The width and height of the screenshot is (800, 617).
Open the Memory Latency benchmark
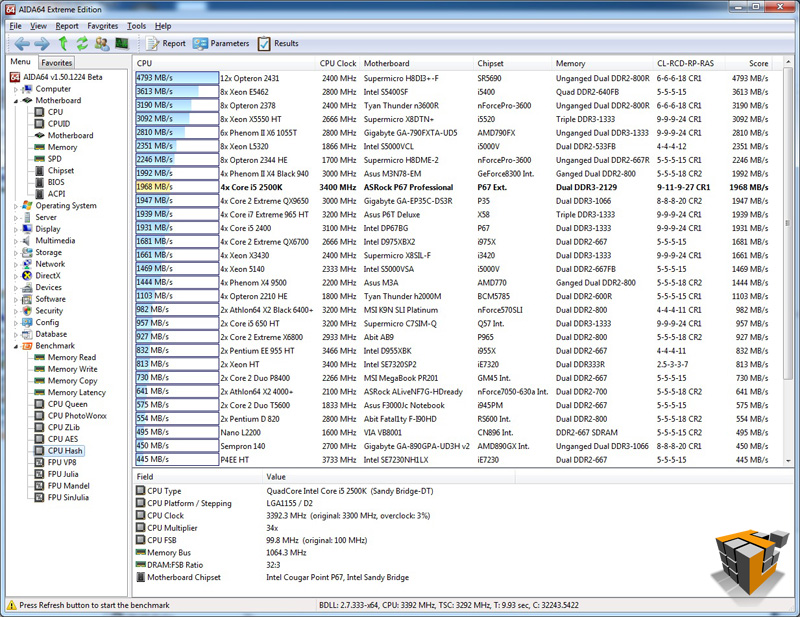point(77,392)
